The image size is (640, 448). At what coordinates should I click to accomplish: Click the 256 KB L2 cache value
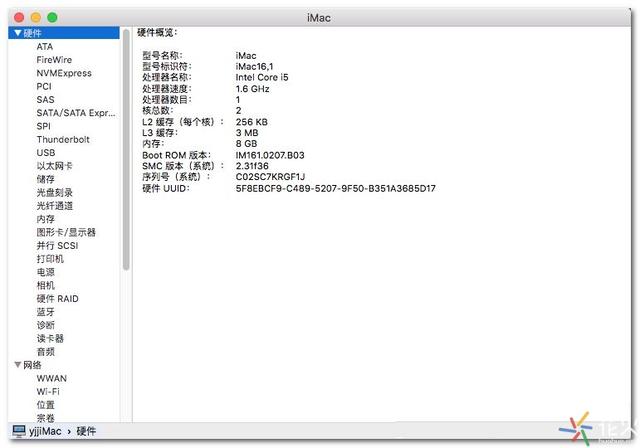coord(251,122)
